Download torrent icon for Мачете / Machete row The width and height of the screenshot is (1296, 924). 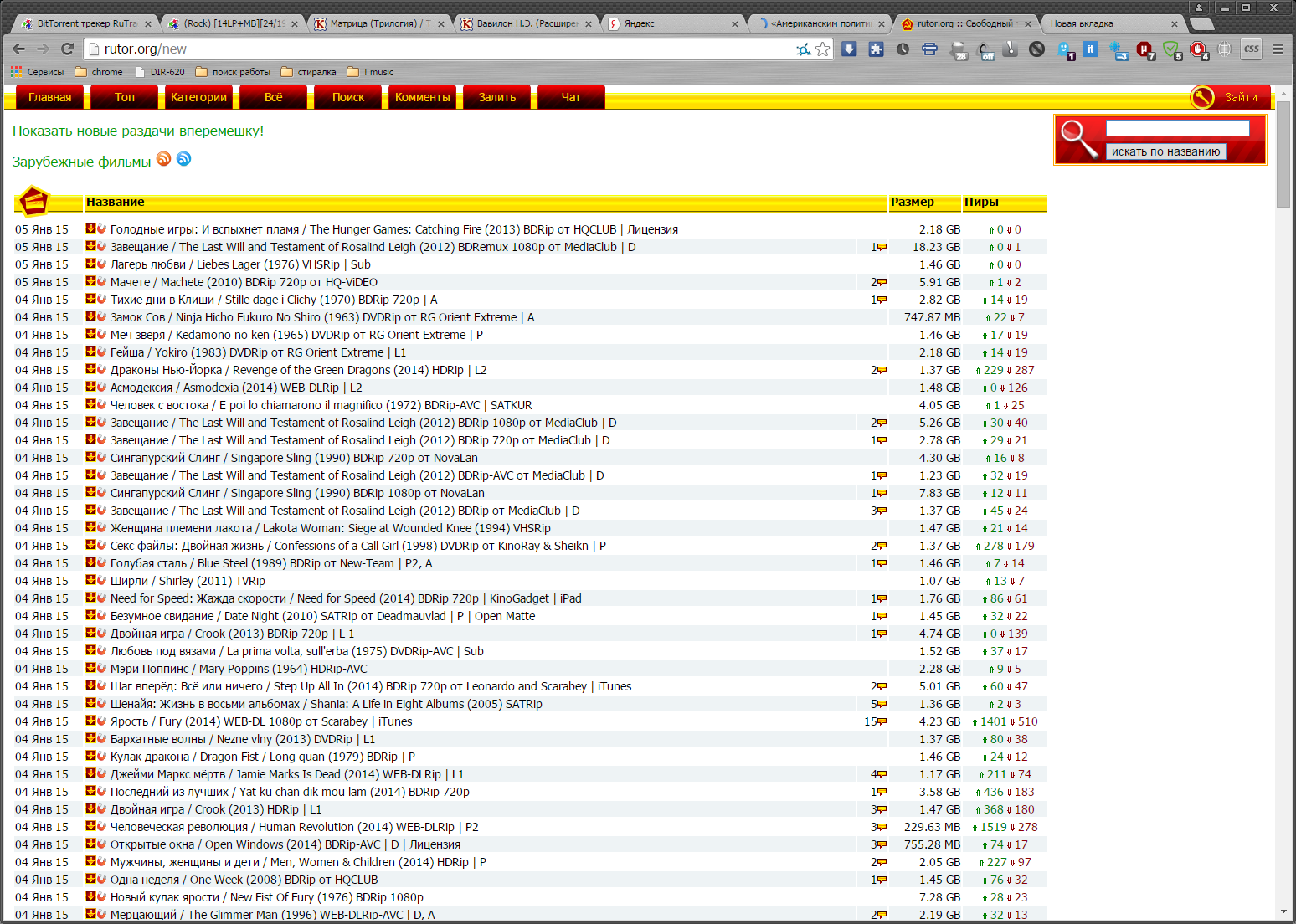coord(90,281)
